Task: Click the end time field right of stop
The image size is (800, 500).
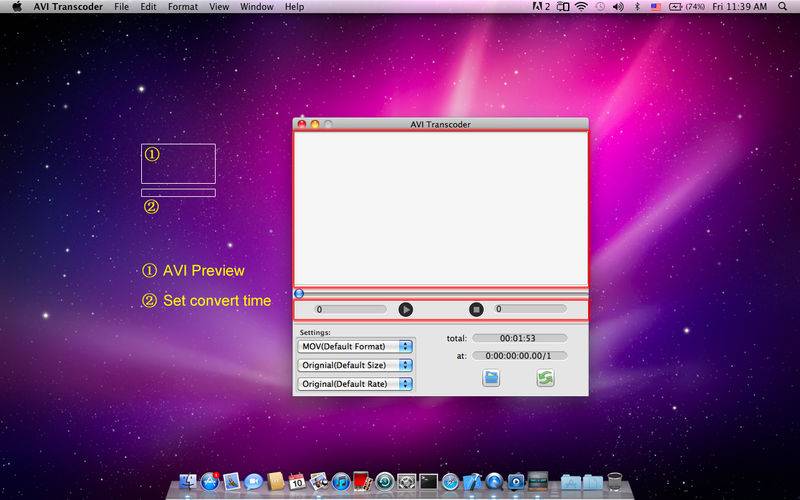Action: [x=530, y=309]
